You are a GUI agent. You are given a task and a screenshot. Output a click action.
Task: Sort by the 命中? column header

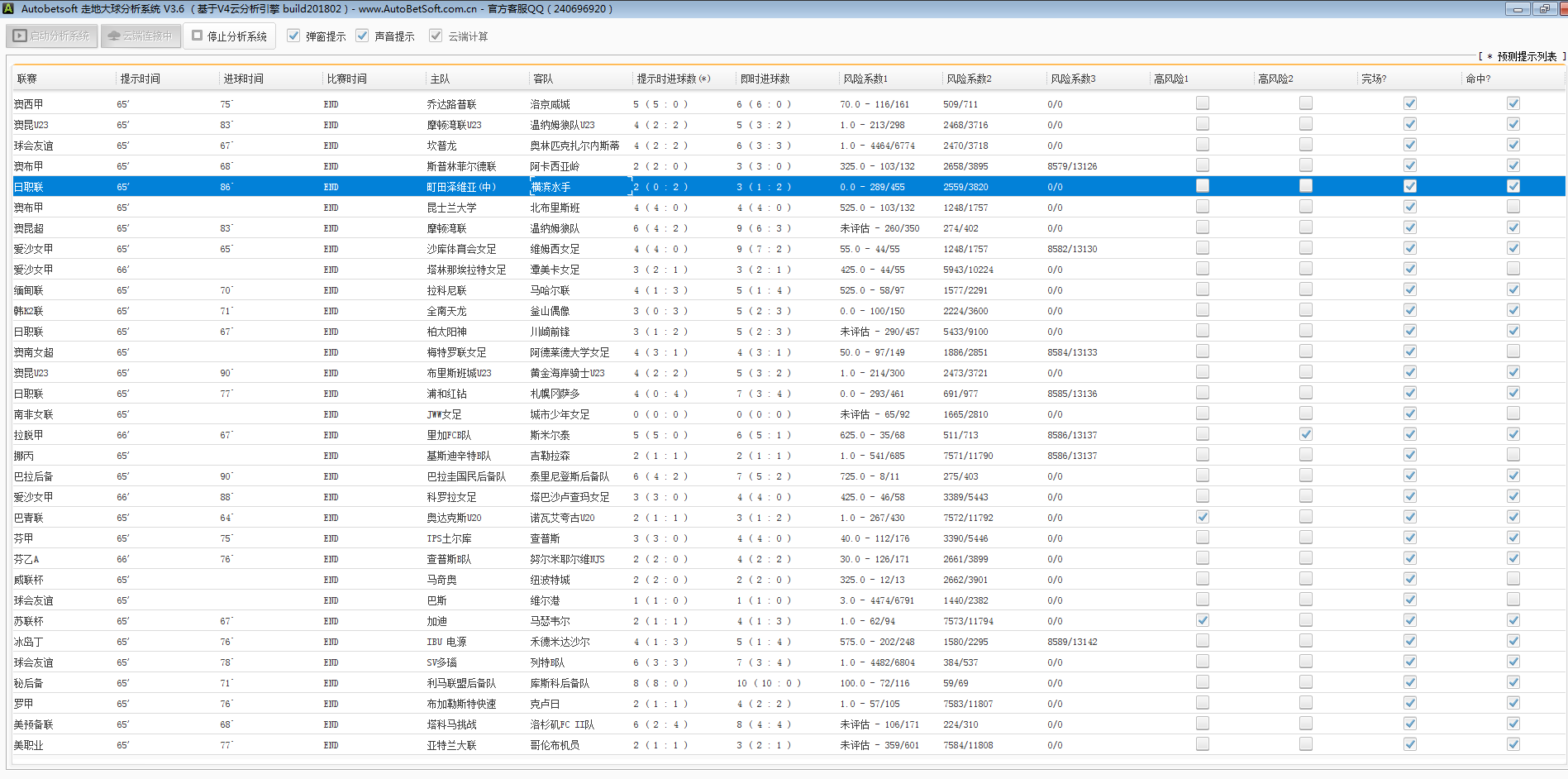point(1478,79)
